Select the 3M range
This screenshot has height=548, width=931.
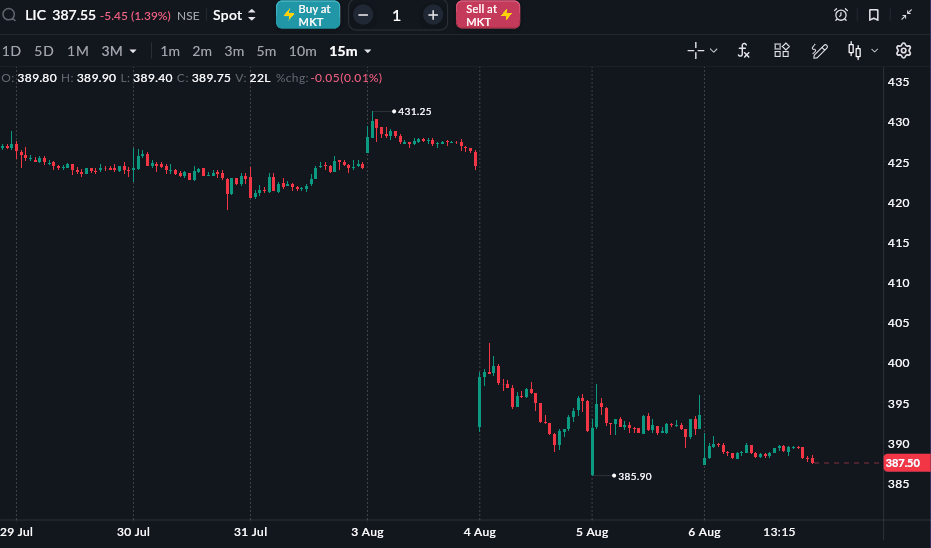pos(112,51)
